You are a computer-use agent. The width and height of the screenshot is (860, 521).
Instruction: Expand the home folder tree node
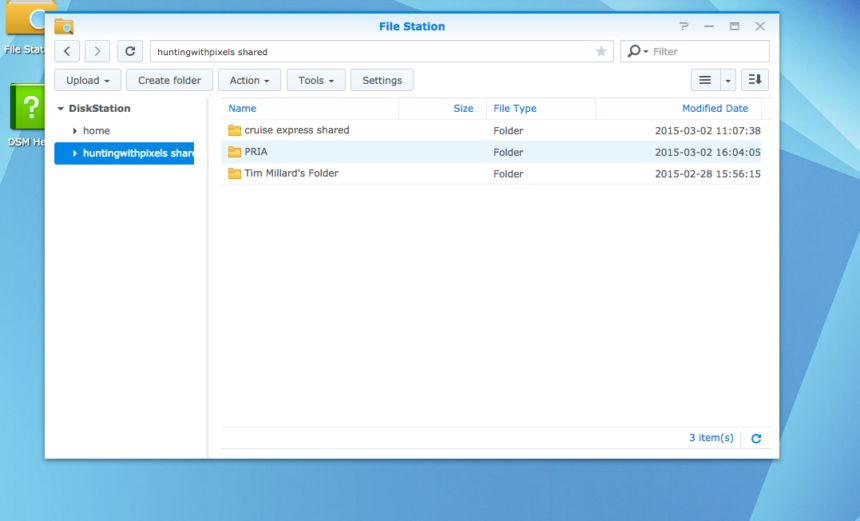[75, 131]
